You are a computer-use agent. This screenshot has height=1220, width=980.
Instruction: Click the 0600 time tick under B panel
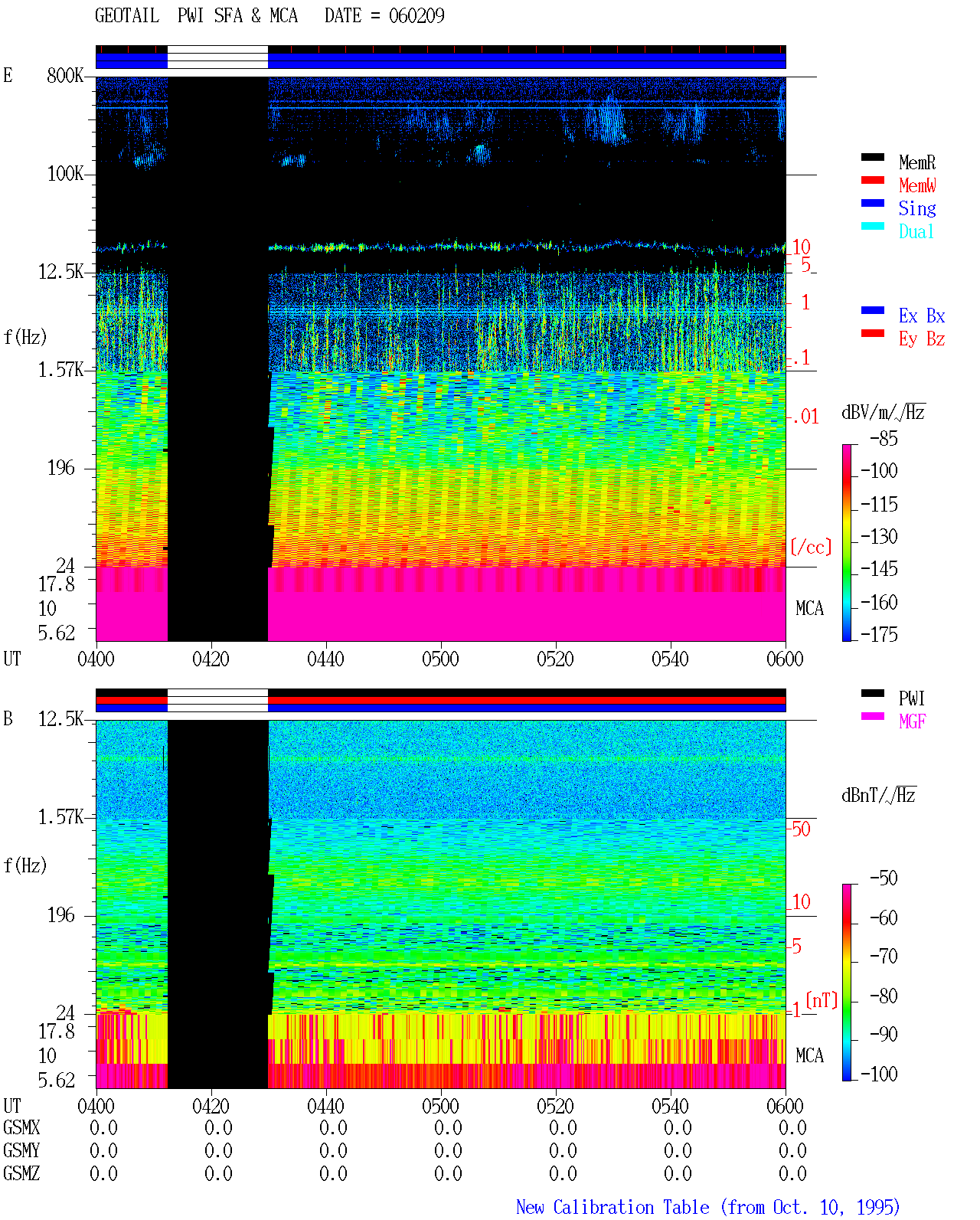pyautogui.click(x=785, y=1106)
